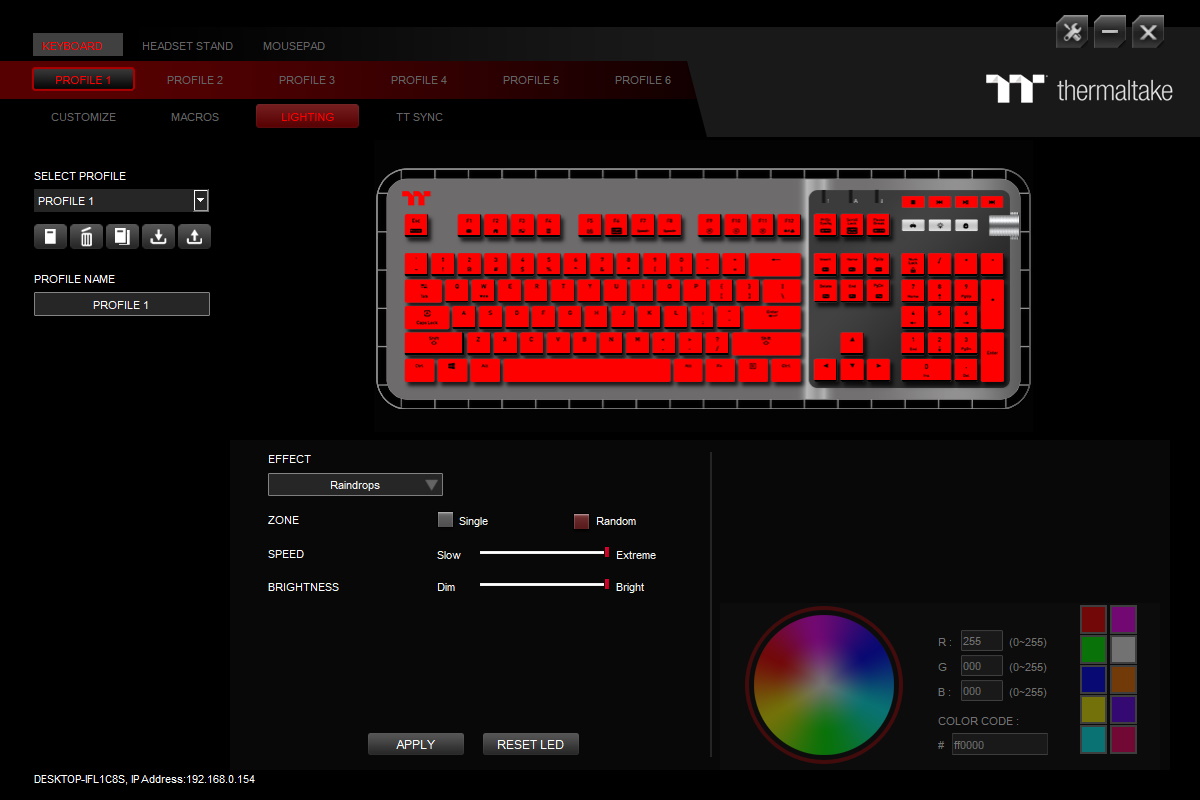
Task: Select the Profile 3 tab
Action: pyautogui.click(x=307, y=80)
